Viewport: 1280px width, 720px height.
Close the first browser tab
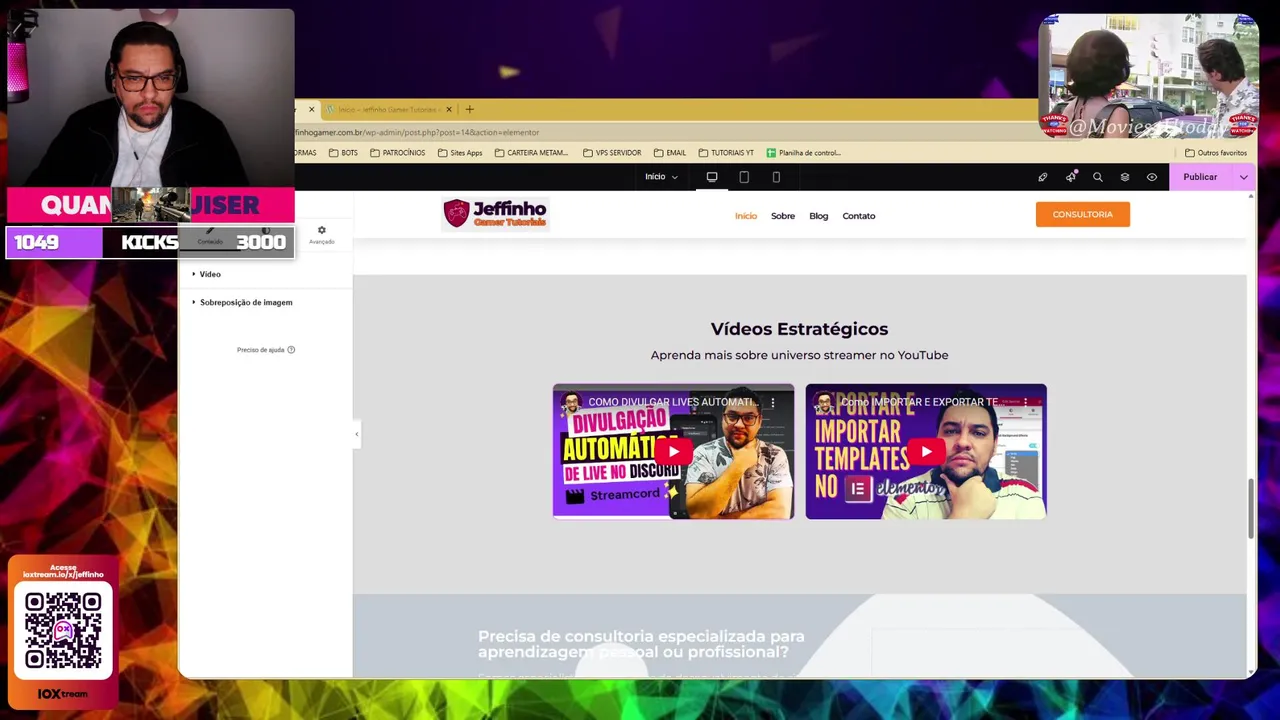pyautogui.click(x=311, y=109)
